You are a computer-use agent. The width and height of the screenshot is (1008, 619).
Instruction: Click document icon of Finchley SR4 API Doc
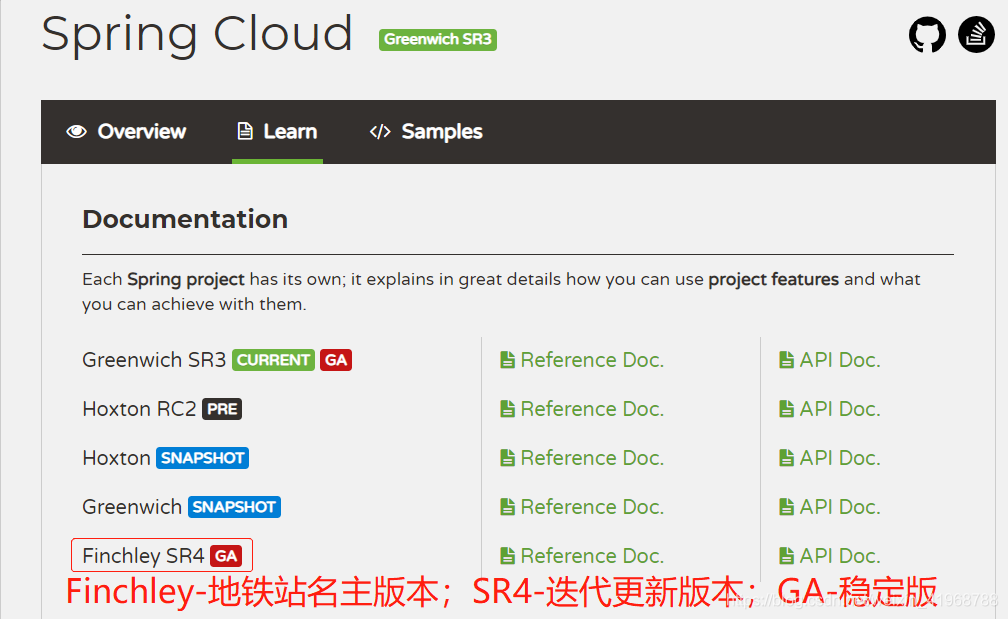pyautogui.click(x=786, y=555)
